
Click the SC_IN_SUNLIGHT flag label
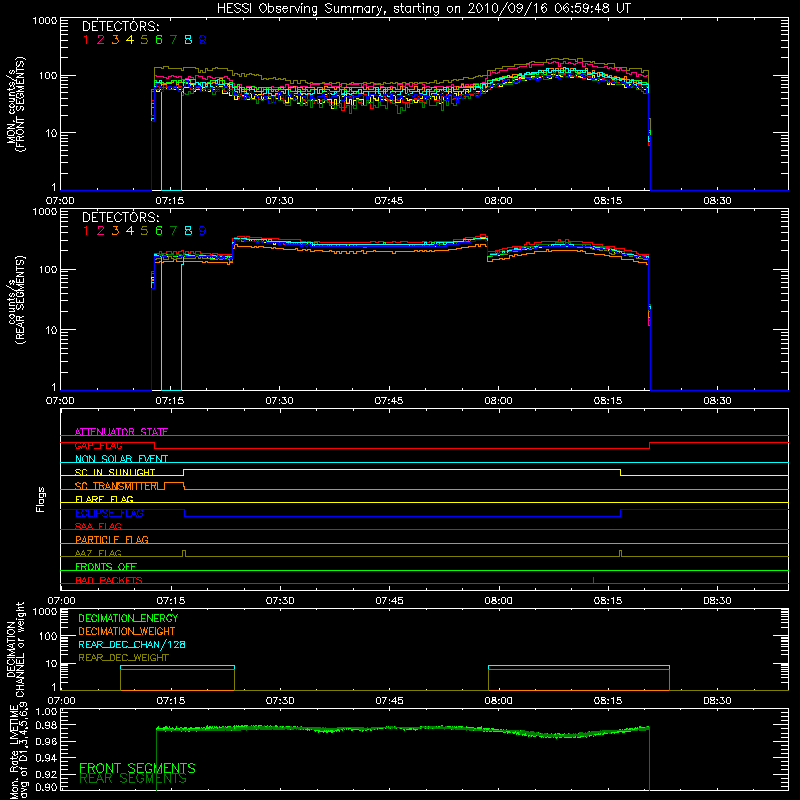(x=115, y=472)
